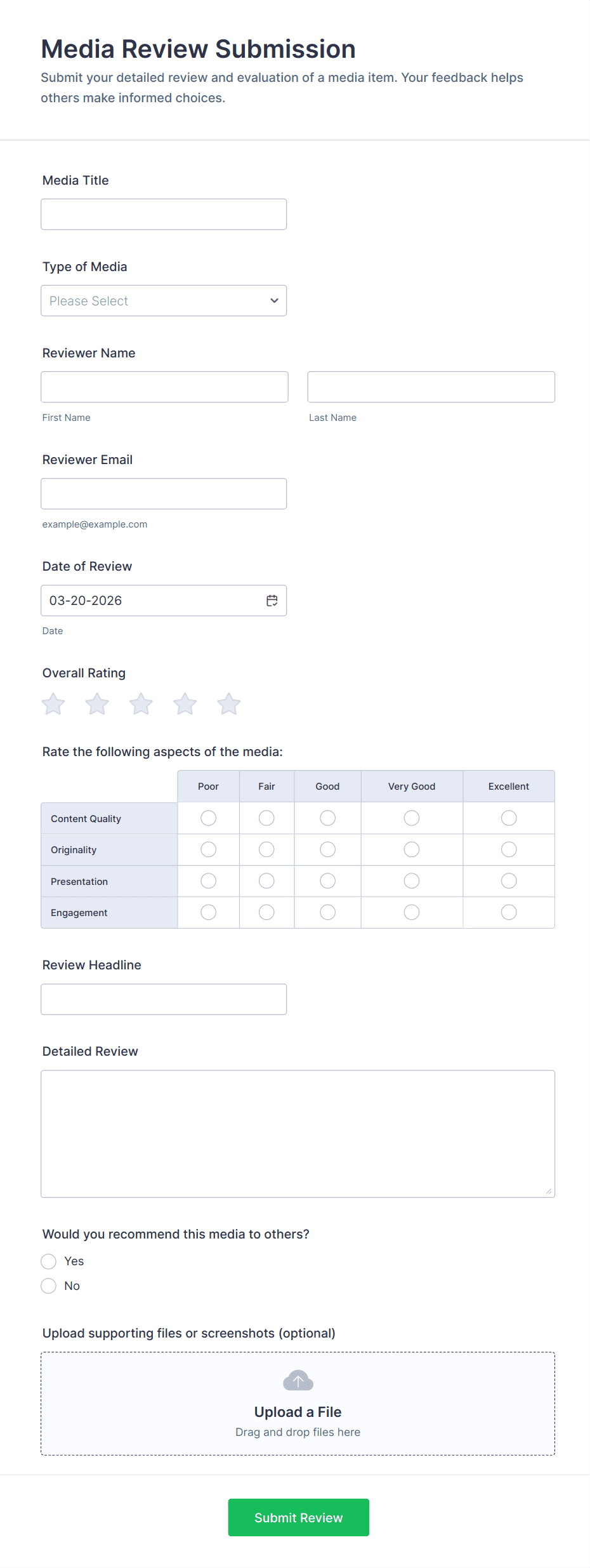Rate Engagement as Very Good
The width and height of the screenshot is (590, 1568).
(x=412, y=912)
